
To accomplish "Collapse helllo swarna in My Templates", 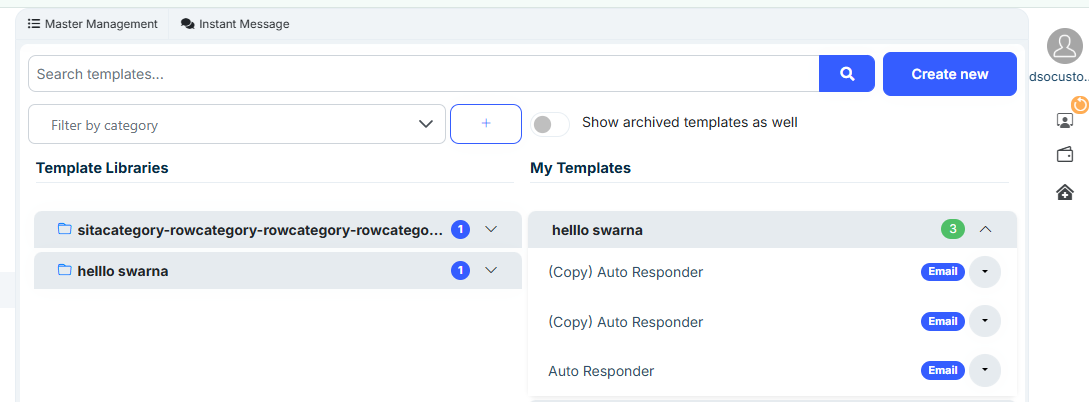I will click(x=986, y=230).
